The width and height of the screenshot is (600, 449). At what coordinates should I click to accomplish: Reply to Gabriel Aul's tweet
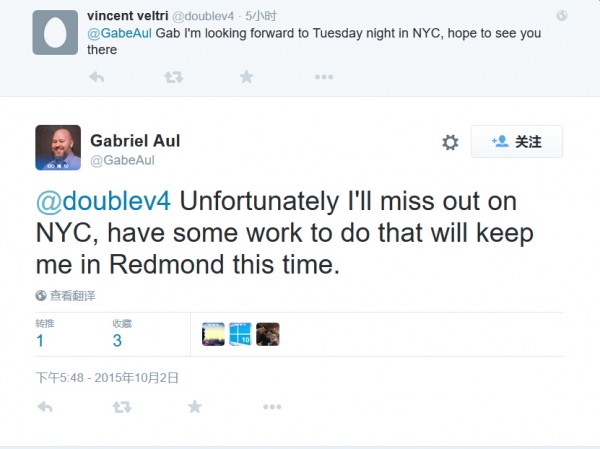coord(44,407)
